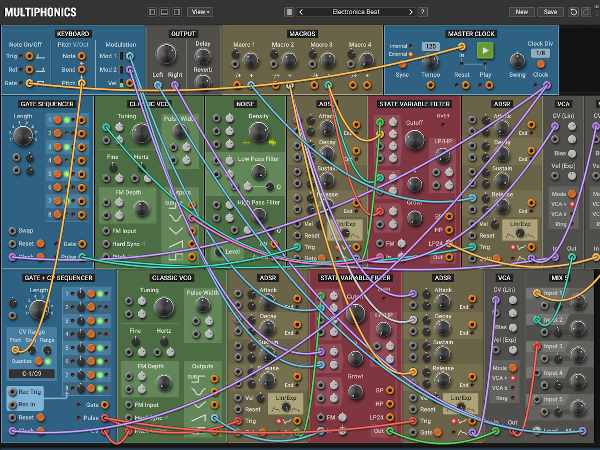
Task: Toggle the bottom panel layout icon
Action: click(x=164, y=12)
